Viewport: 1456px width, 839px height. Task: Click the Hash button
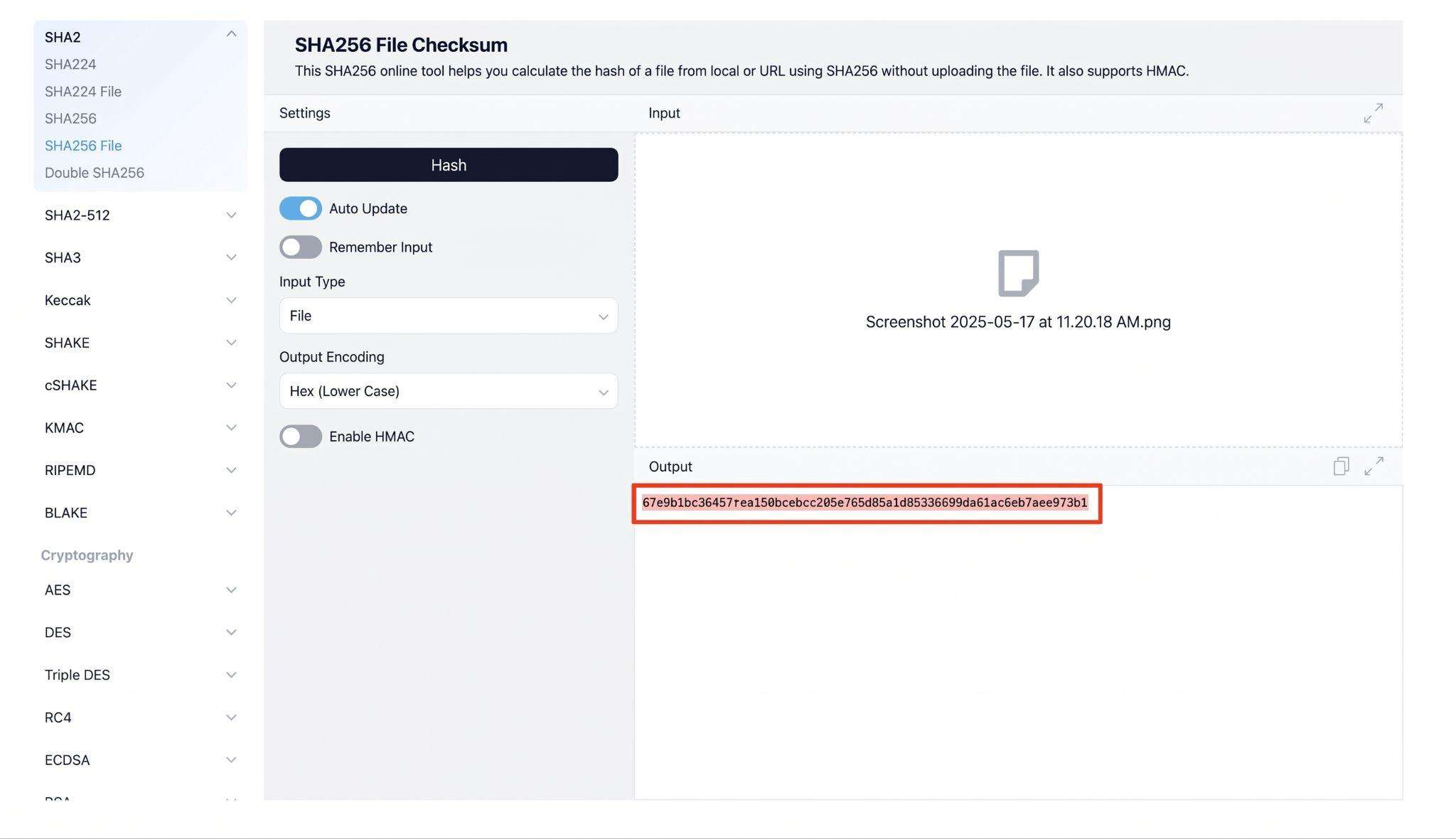click(449, 165)
